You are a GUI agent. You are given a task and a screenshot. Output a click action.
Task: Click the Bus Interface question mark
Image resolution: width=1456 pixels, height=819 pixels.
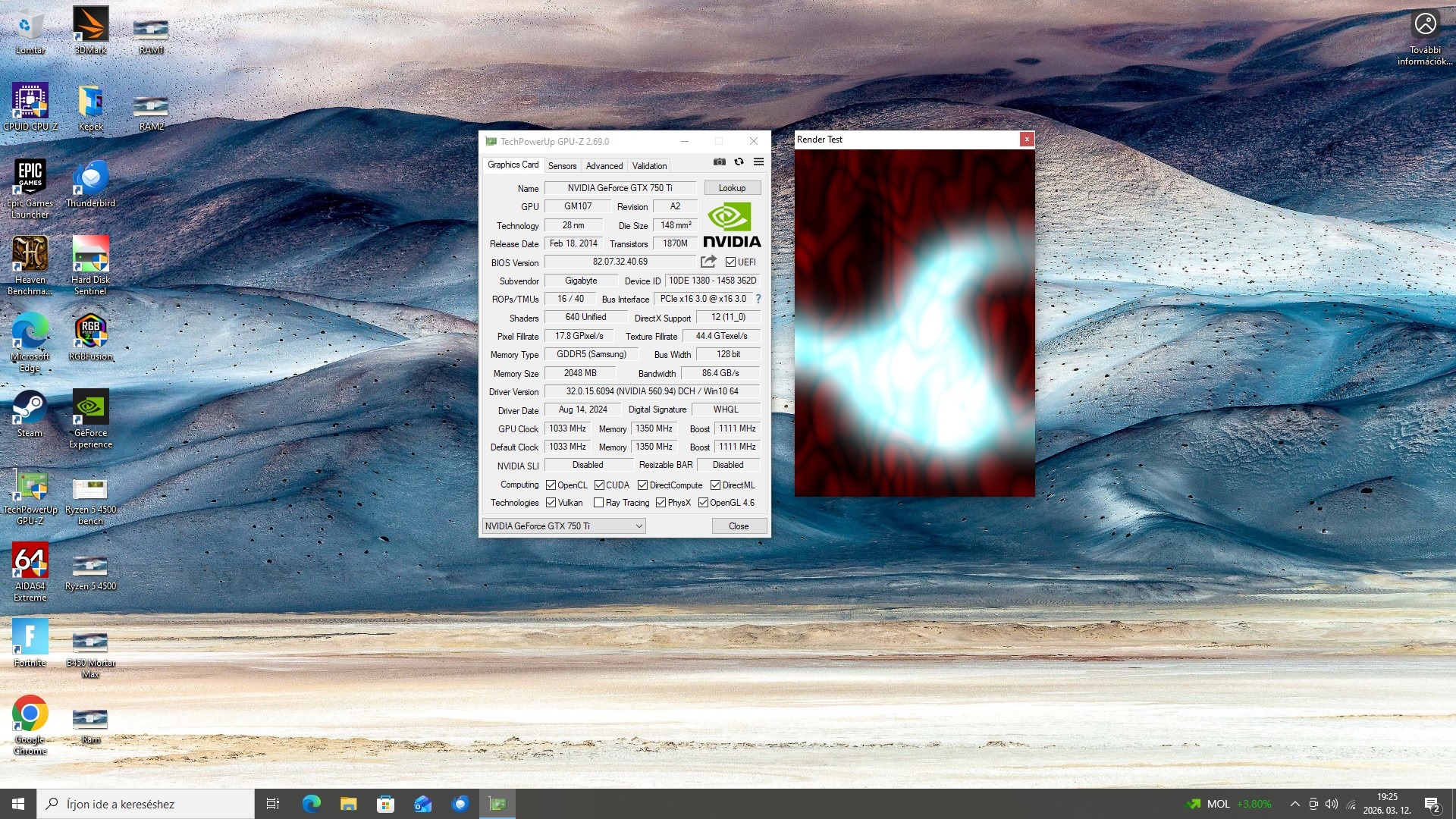click(x=758, y=299)
